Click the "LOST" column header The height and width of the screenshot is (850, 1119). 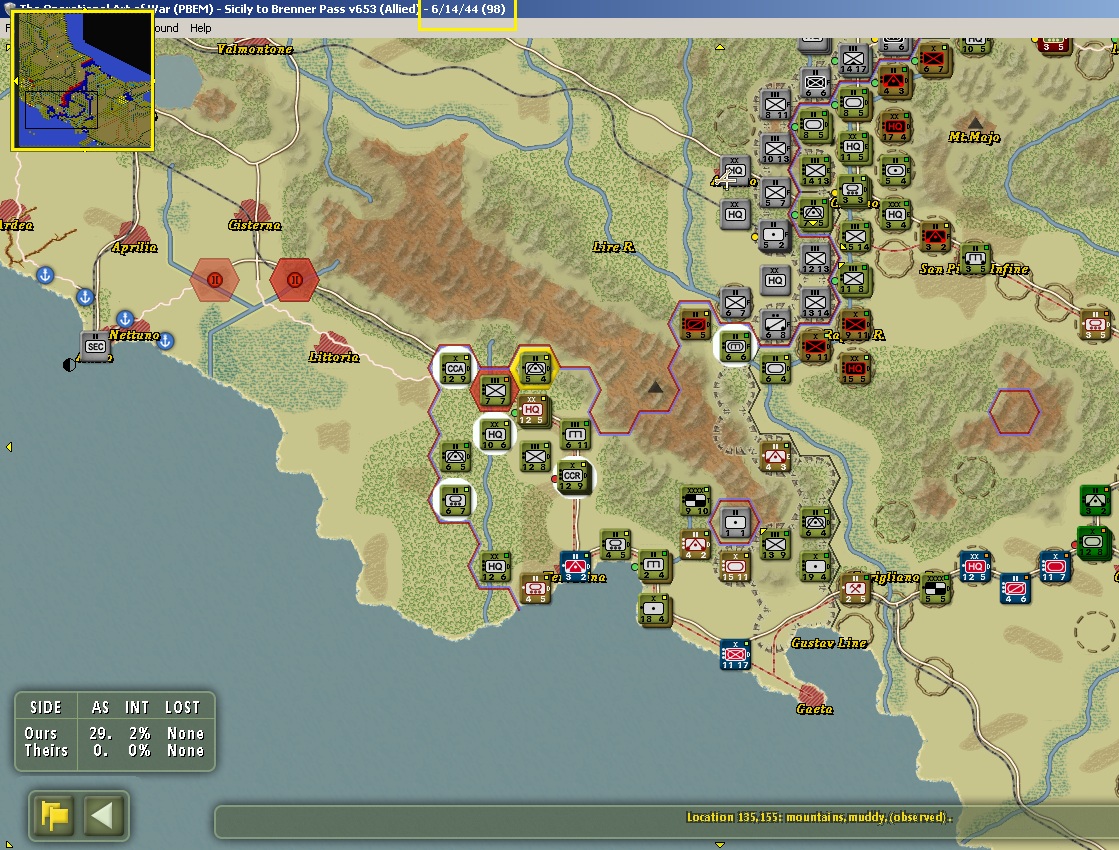click(x=182, y=707)
